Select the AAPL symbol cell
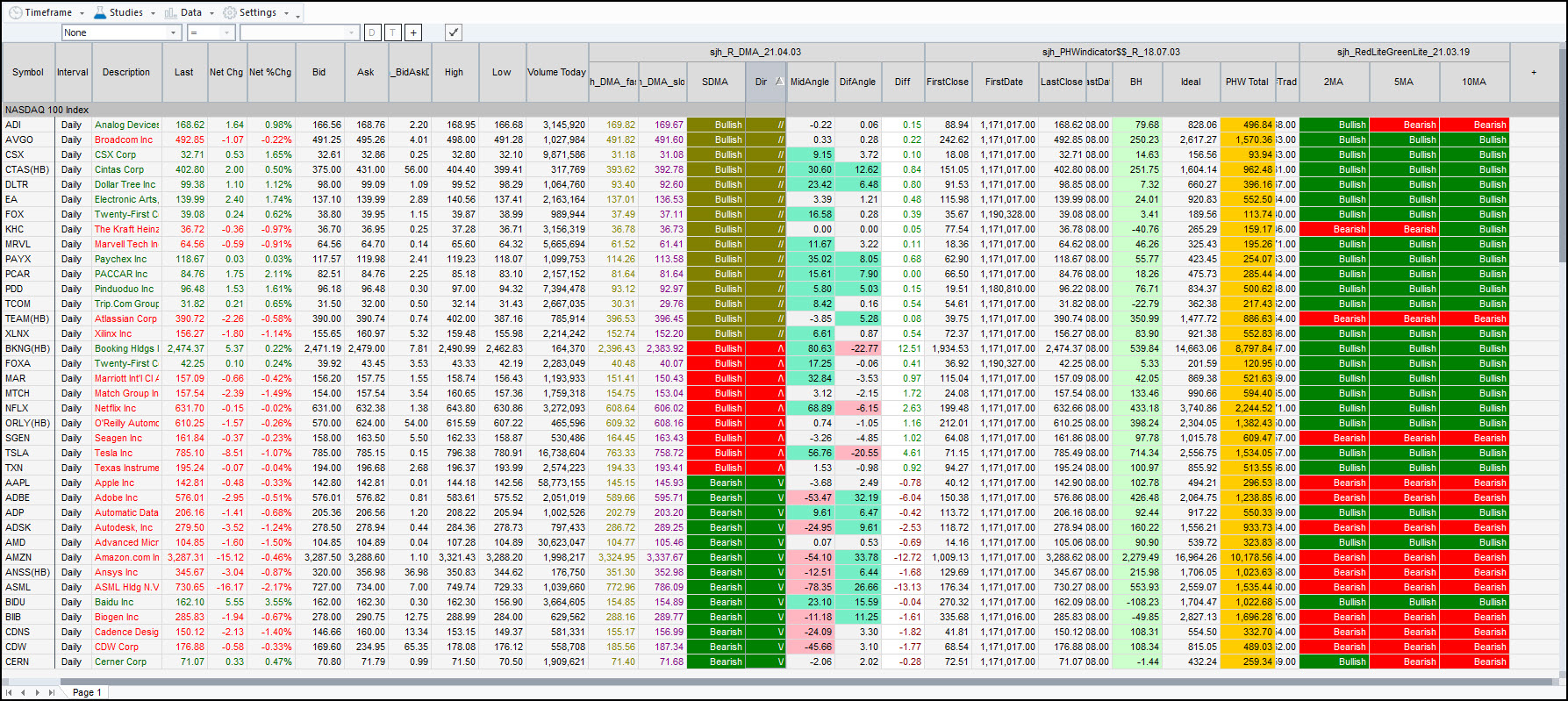 (x=28, y=483)
